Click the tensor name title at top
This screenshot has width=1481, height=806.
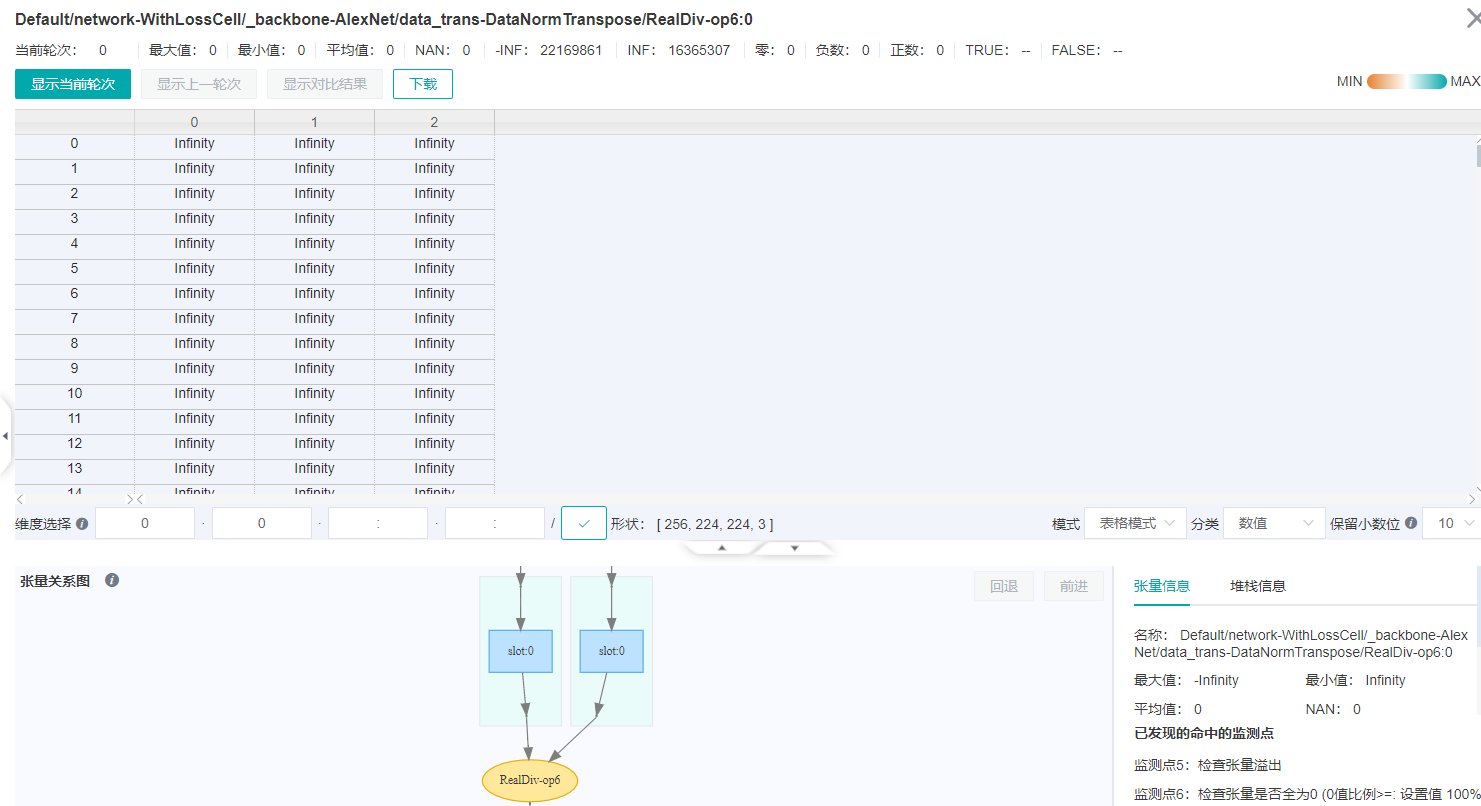tap(384, 19)
